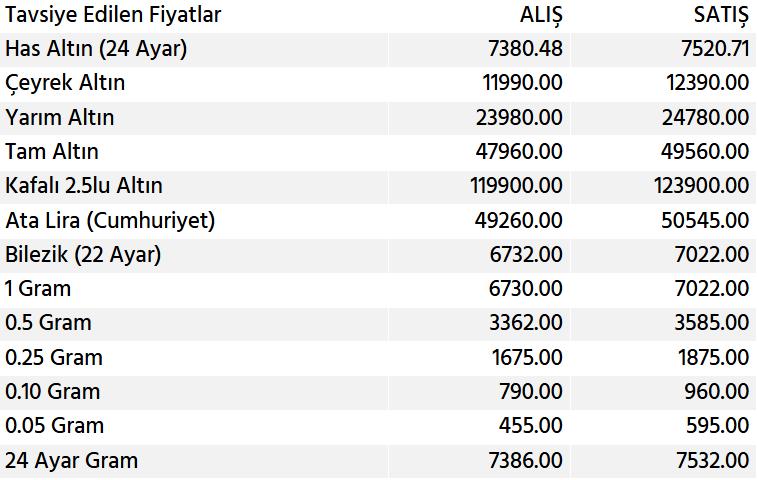
Task: Click Tam Altın sell price 49560.00
Action: tap(705, 152)
